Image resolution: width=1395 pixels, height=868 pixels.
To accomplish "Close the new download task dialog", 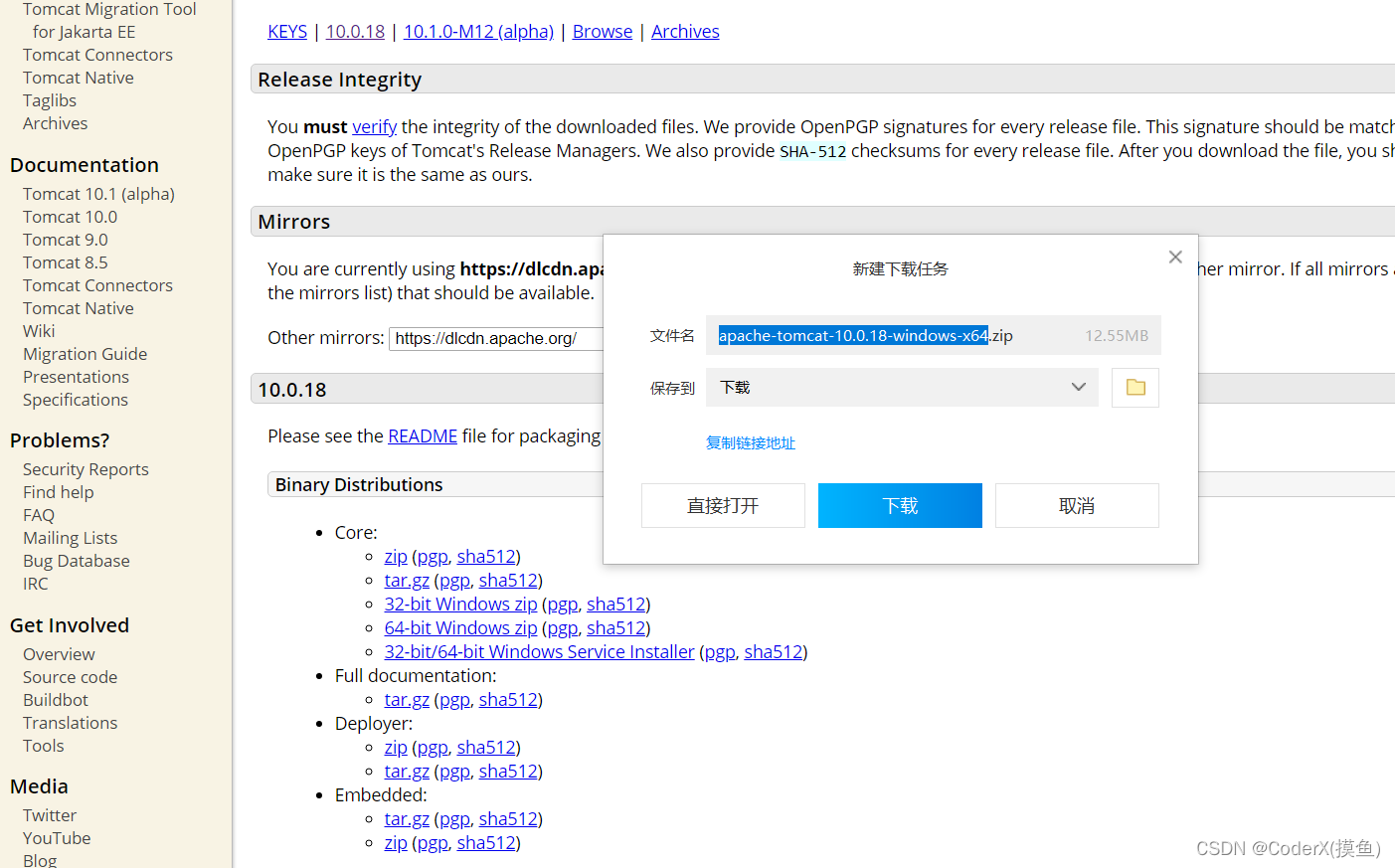I will pos(1175,257).
